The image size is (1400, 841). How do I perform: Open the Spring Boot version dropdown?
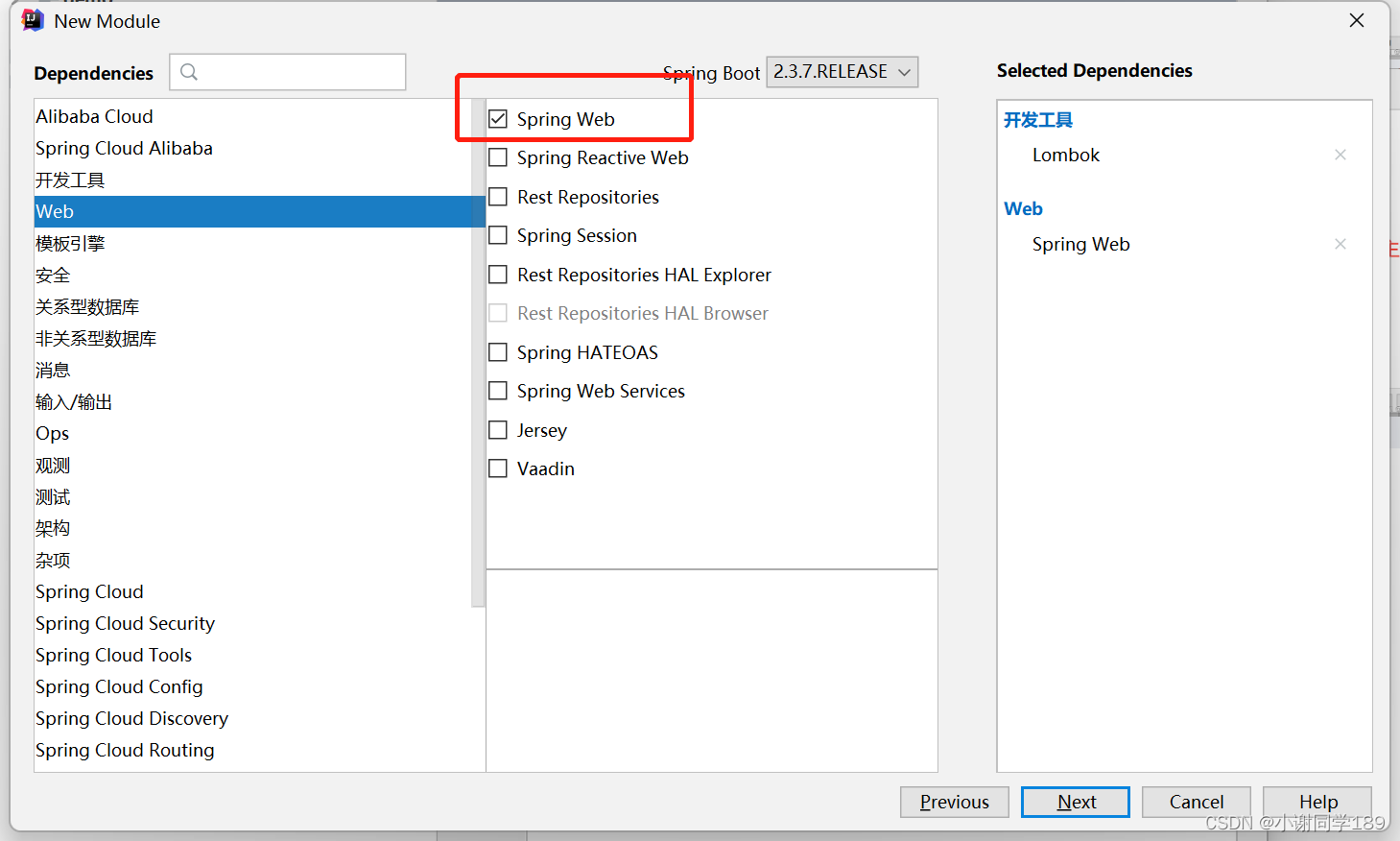(x=842, y=72)
